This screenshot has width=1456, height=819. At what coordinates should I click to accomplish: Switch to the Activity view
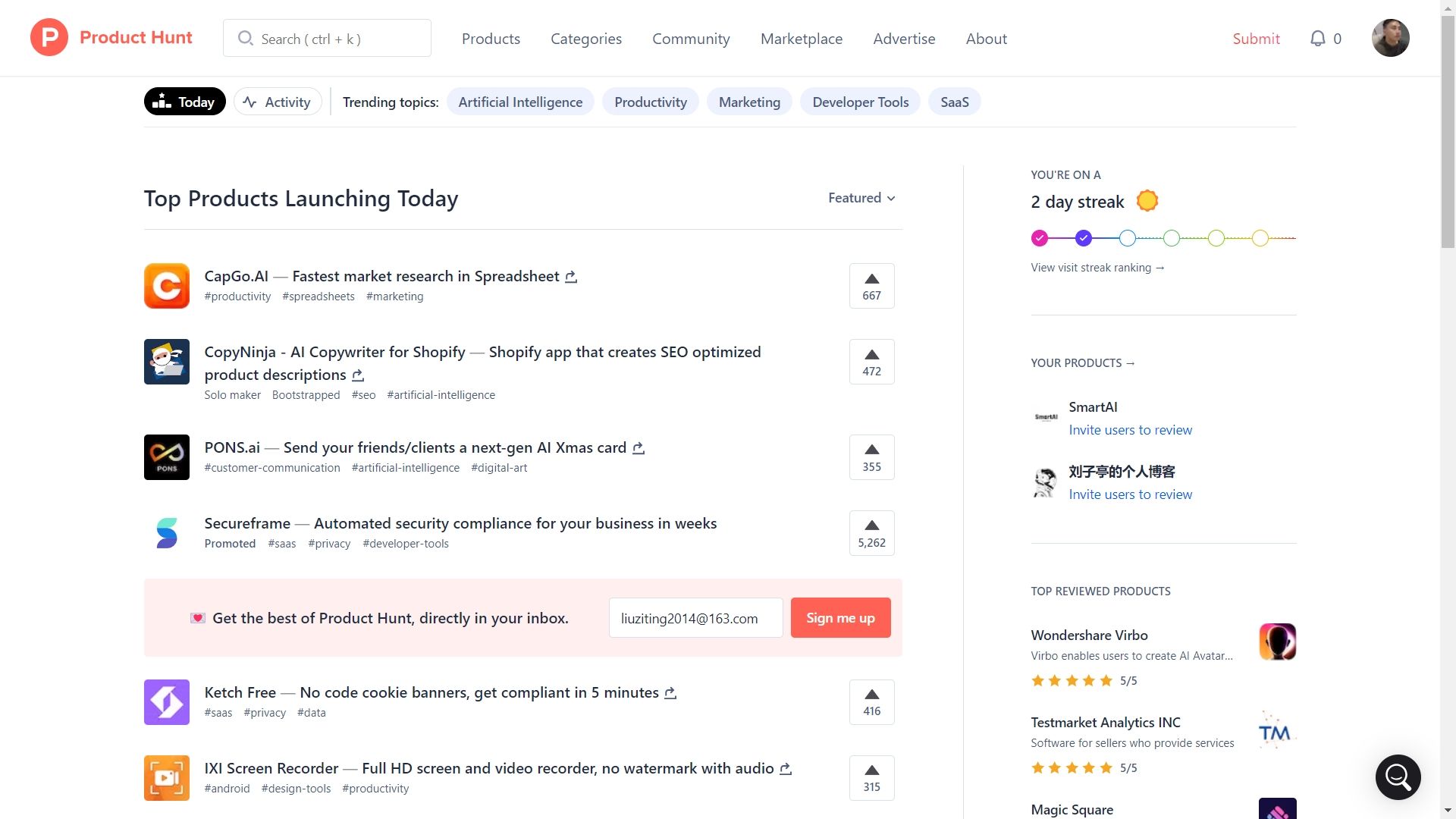(278, 102)
